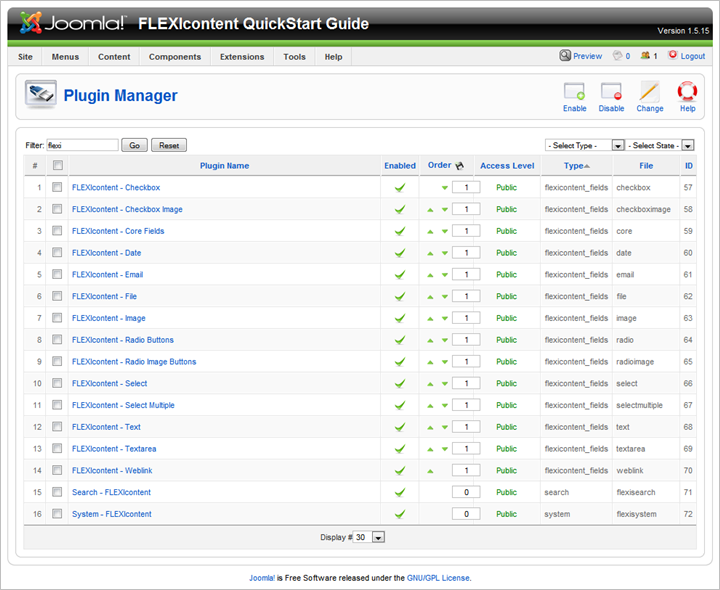Sort by Plugin Name column header

point(225,166)
